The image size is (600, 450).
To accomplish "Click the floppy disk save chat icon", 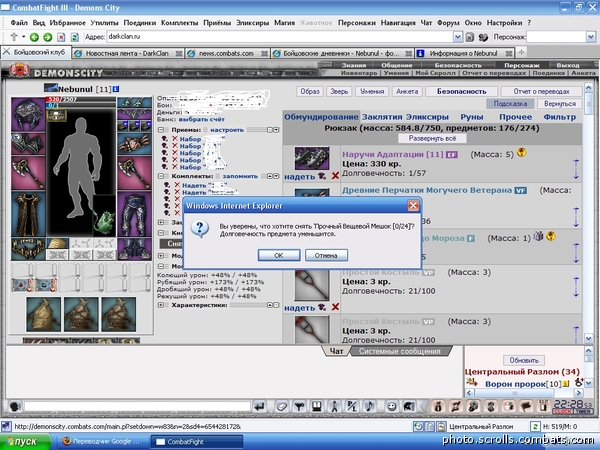I will pos(317,406).
